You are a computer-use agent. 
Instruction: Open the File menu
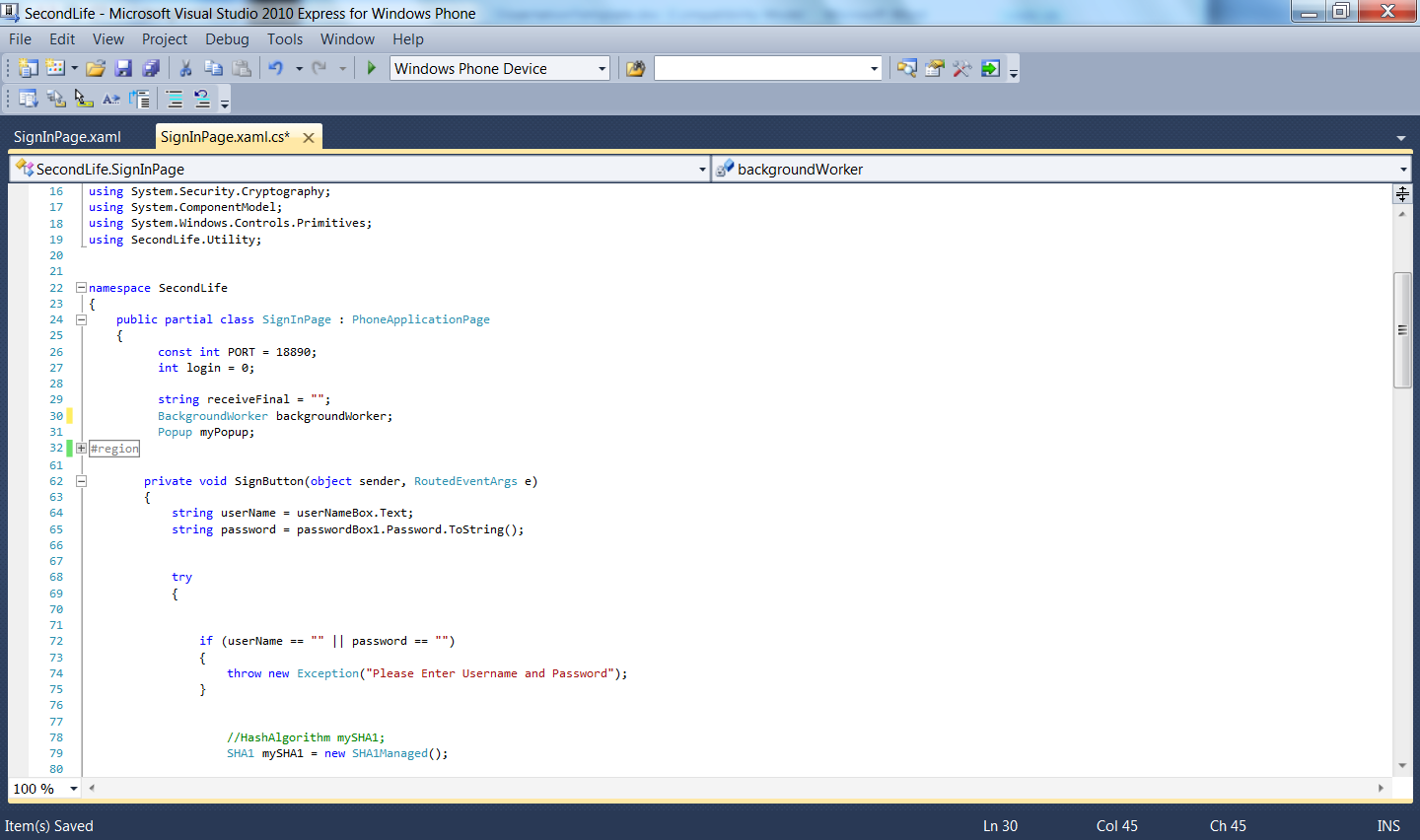tap(20, 39)
